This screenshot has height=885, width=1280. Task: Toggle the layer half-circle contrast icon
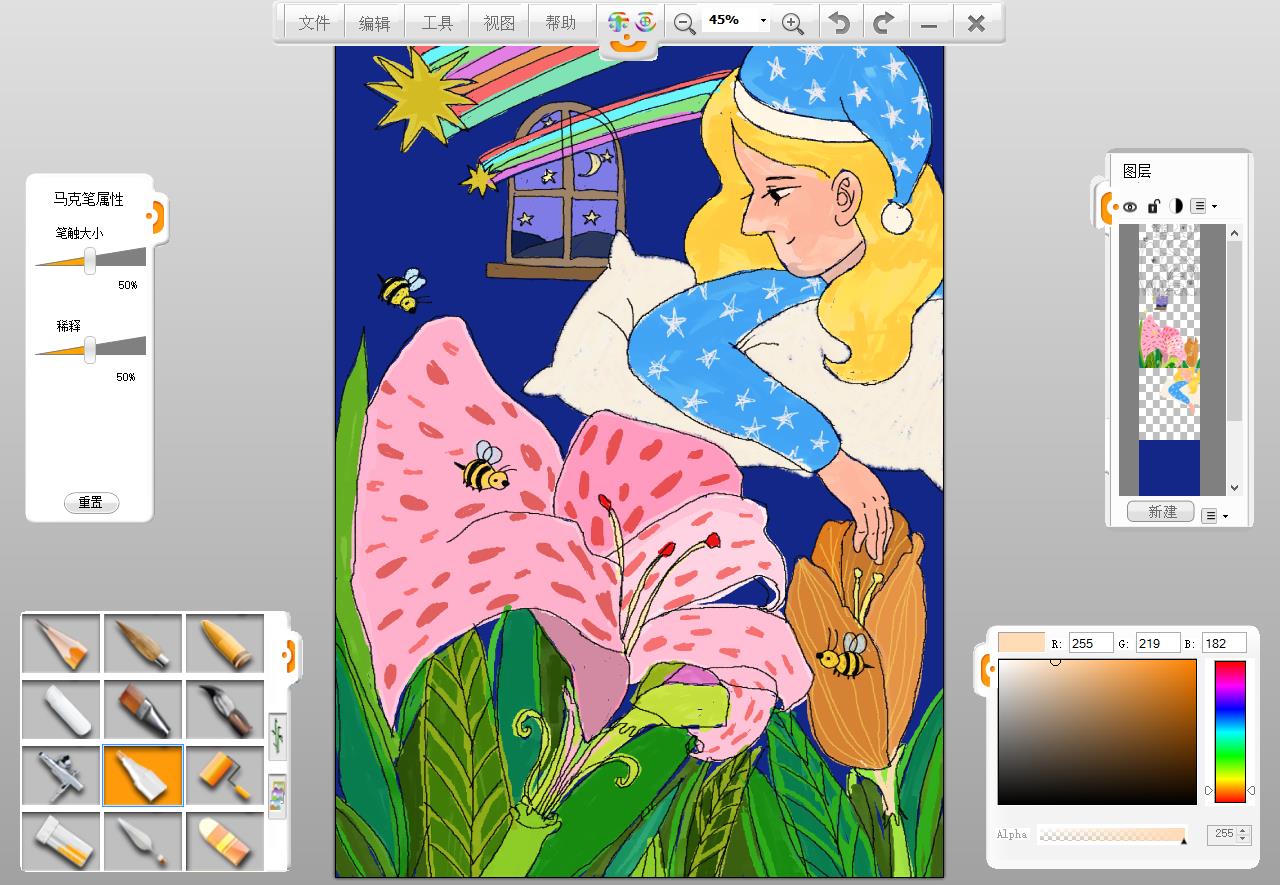point(1176,206)
